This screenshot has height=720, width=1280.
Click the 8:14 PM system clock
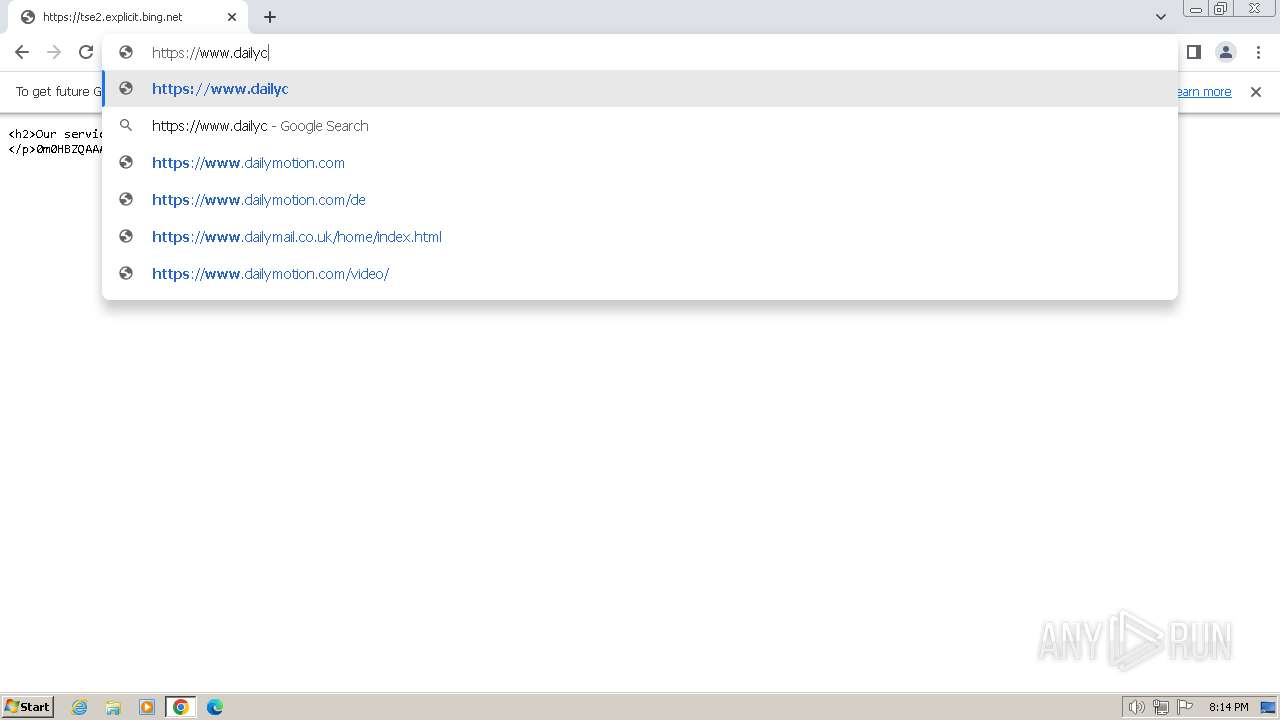(x=1228, y=707)
